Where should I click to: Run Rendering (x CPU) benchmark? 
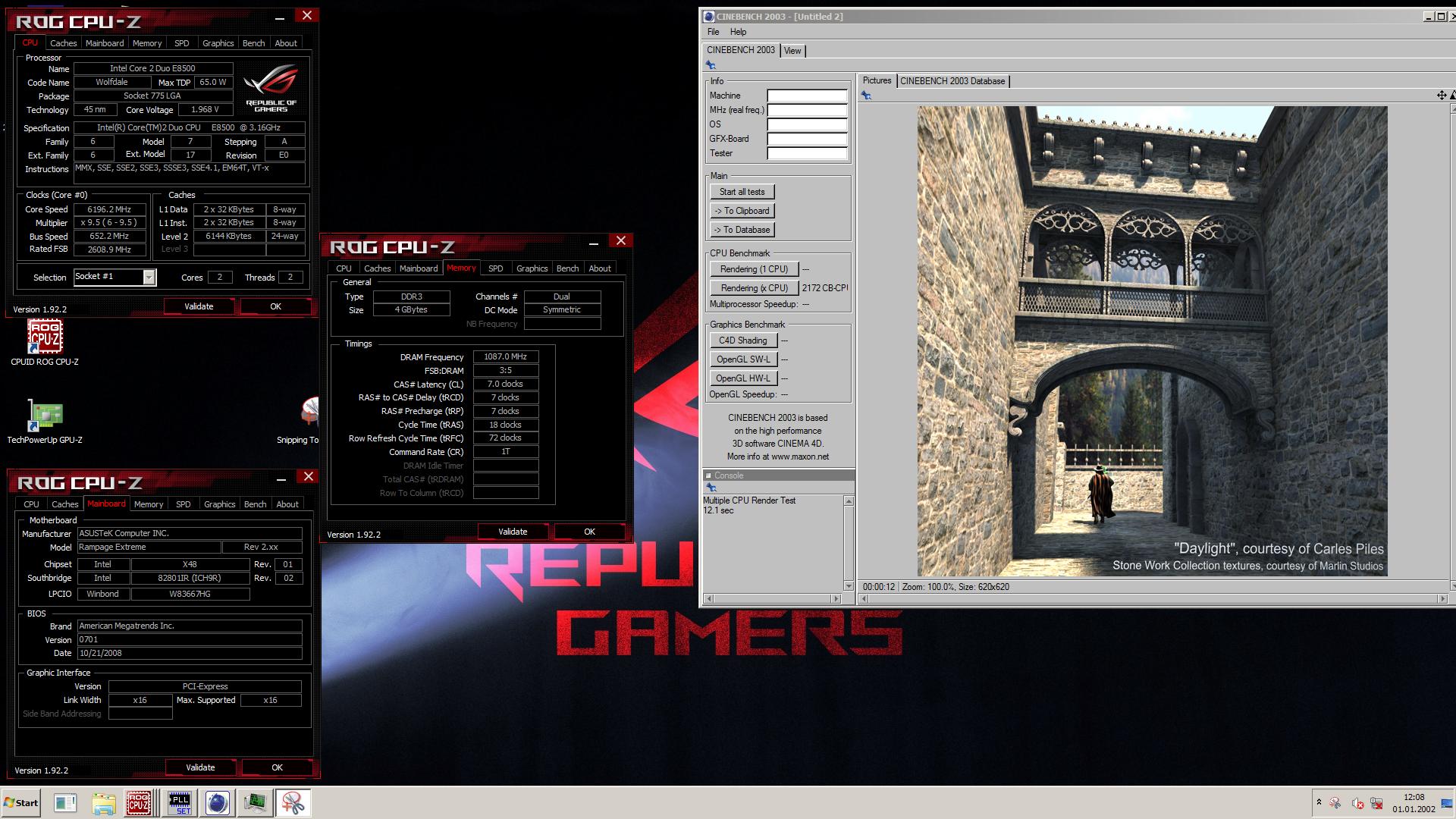point(754,288)
